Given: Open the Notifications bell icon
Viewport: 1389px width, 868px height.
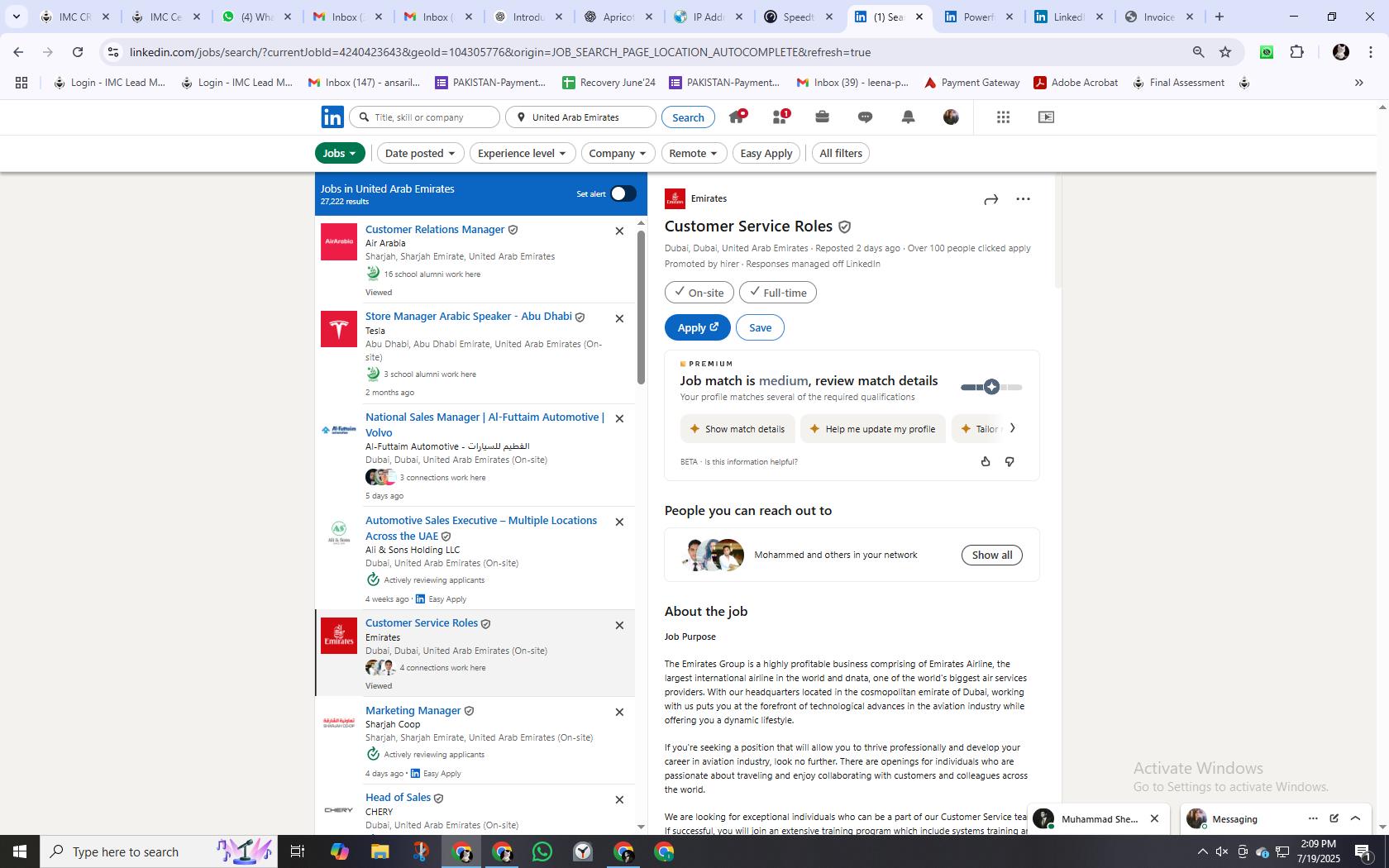Looking at the screenshot, I should click(908, 117).
